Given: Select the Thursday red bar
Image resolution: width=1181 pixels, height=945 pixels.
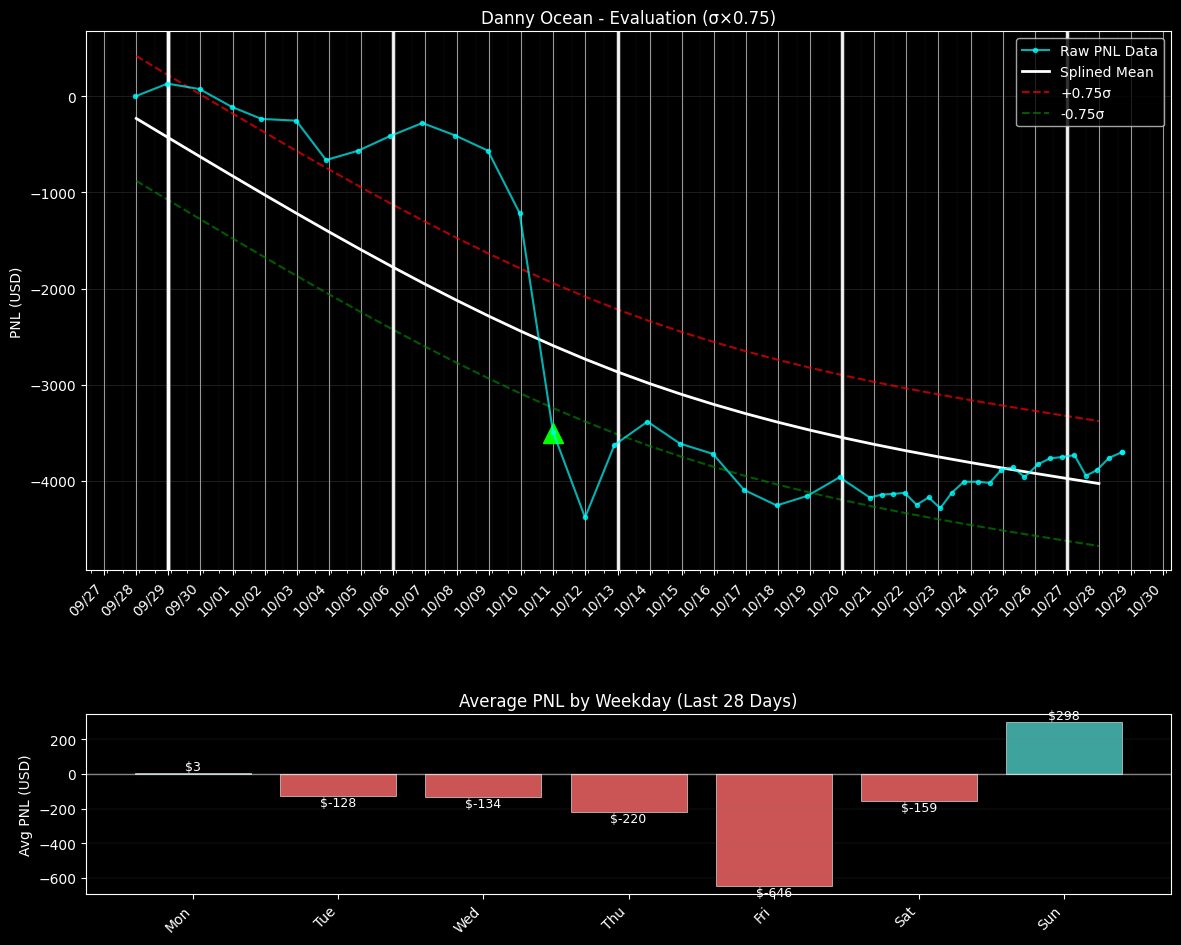Looking at the screenshot, I should [629, 793].
